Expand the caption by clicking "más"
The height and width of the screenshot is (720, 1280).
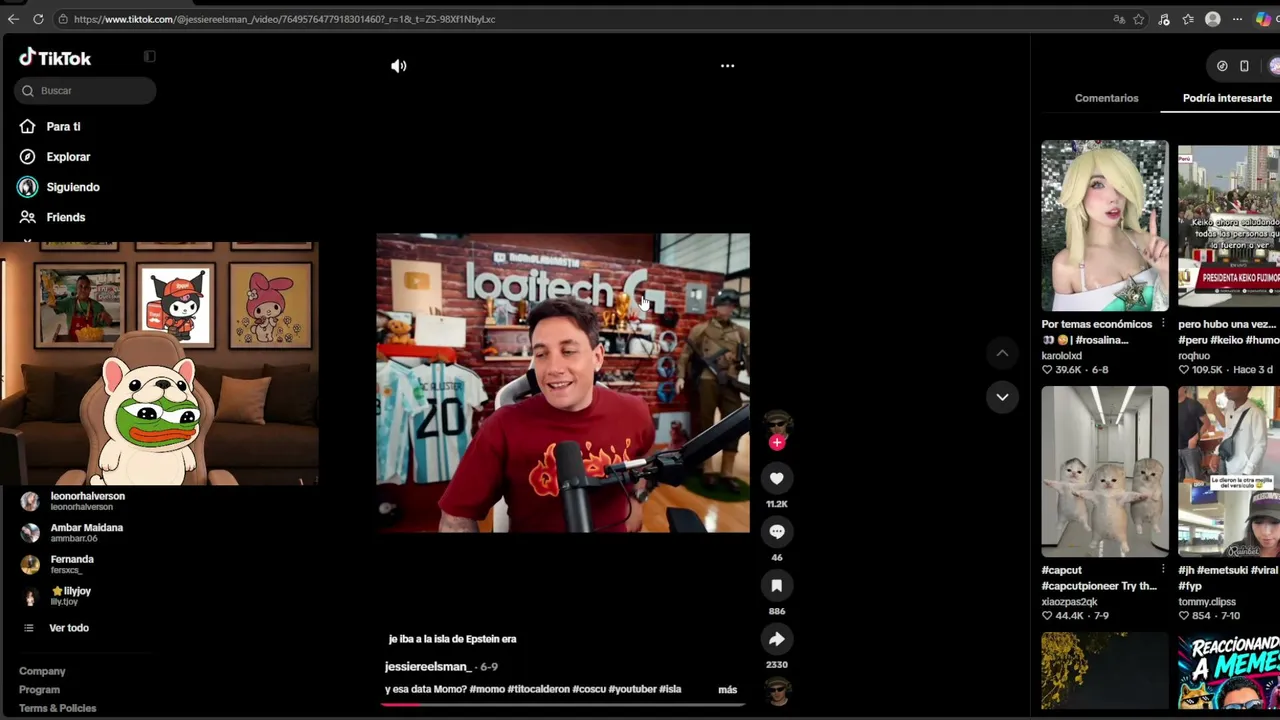pos(727,689)
